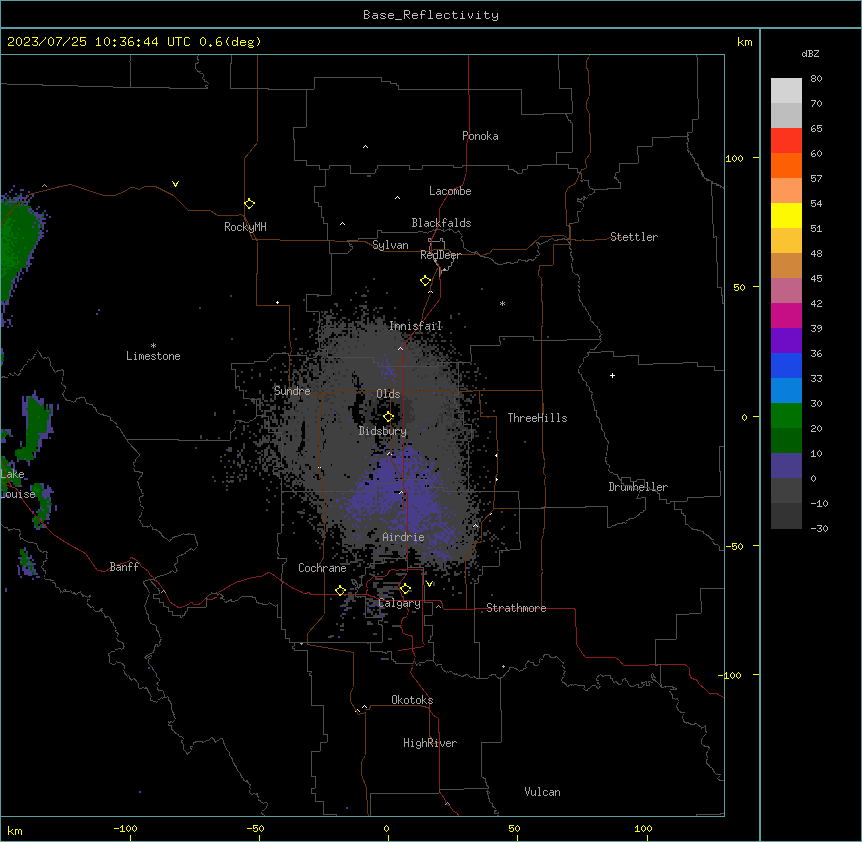Click the yellow diamond marker below Cochrane

click(x=340, y=590)
